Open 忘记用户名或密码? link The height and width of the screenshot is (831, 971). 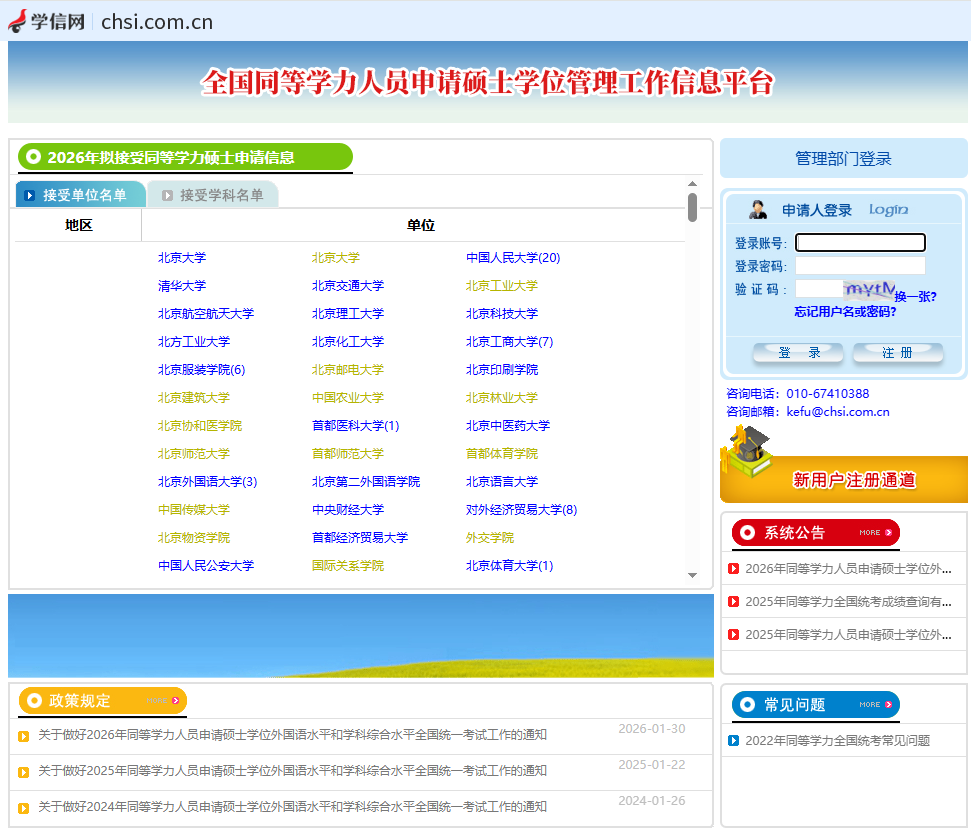coord(845,311)
